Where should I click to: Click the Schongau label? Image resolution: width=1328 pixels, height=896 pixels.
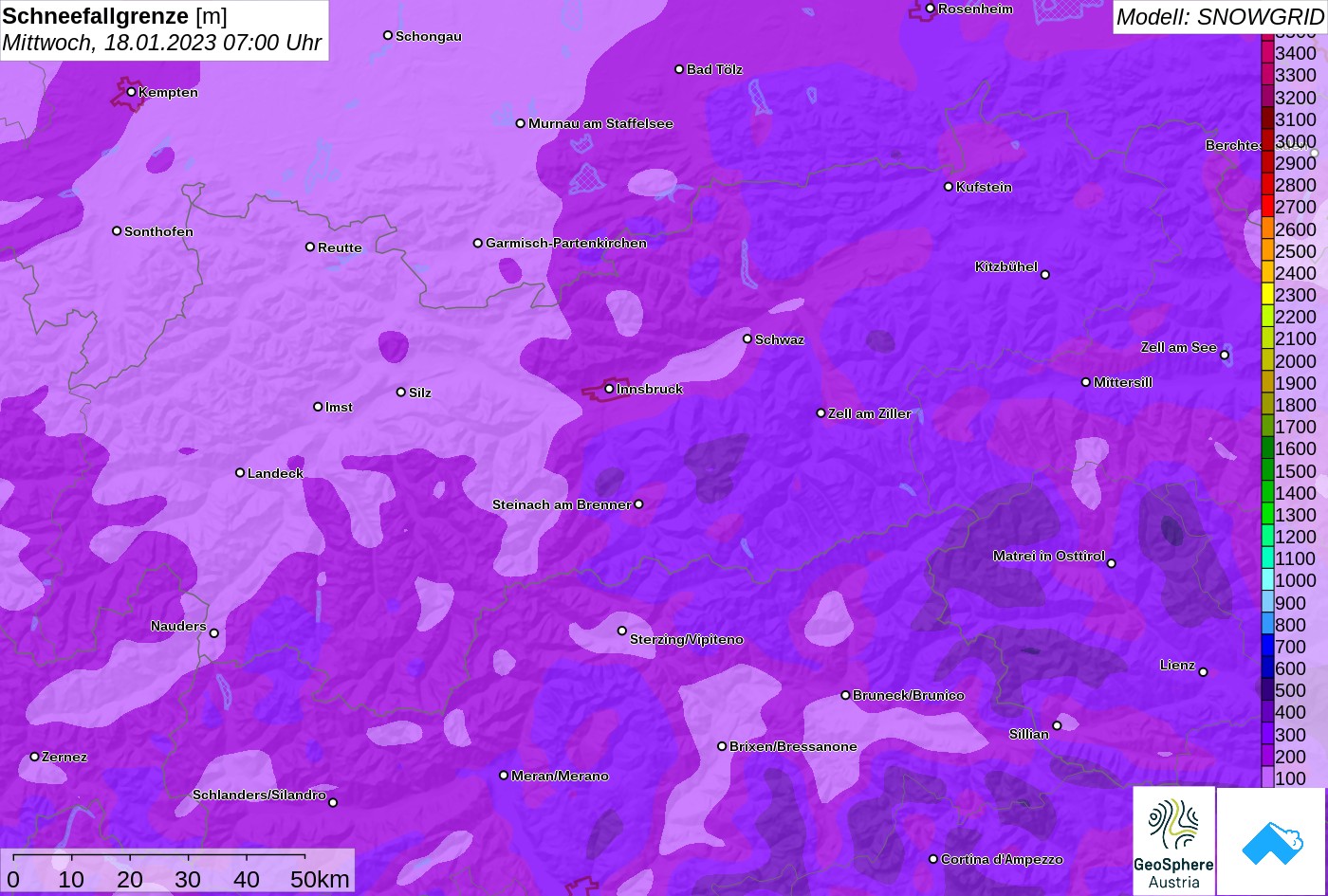[x=429, y=36]
